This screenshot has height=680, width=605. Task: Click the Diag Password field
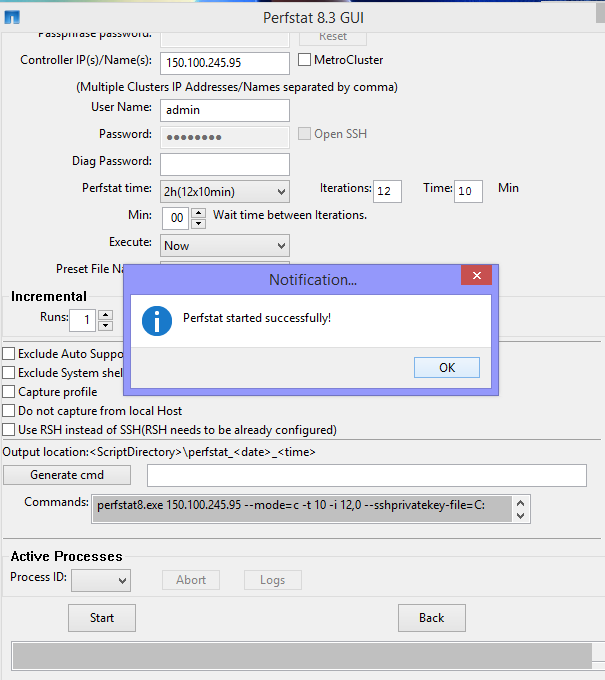[x=225, y=164]
